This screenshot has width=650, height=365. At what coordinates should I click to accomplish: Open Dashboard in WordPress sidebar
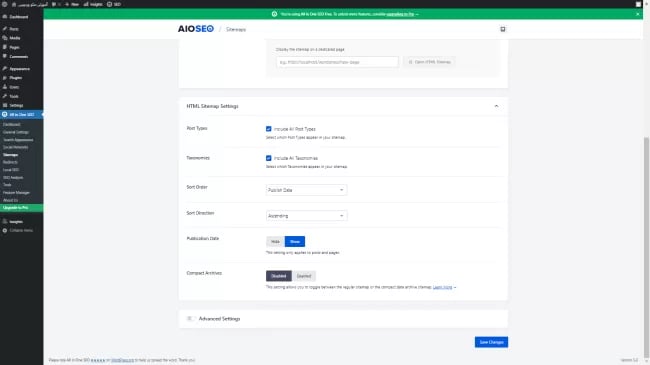pyautogui.click(x=19, y=17)
